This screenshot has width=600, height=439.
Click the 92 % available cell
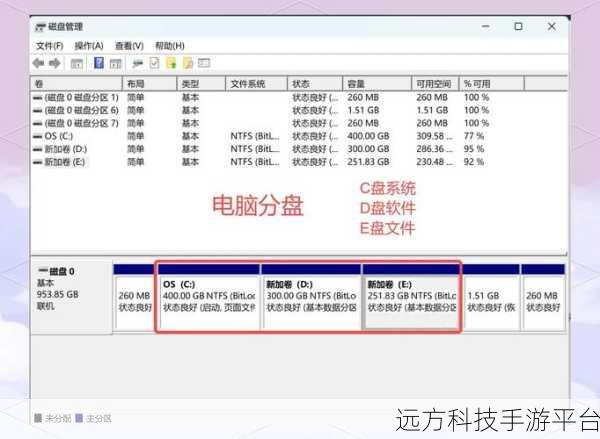click(474, 162)
